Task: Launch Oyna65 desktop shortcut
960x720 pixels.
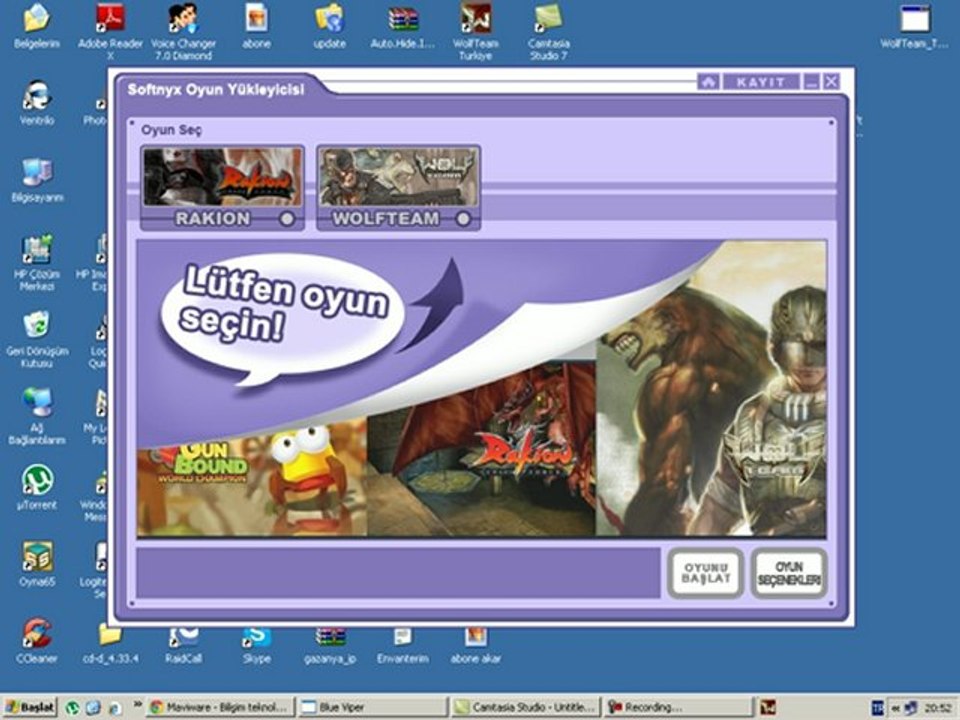Action: point(37,564)
